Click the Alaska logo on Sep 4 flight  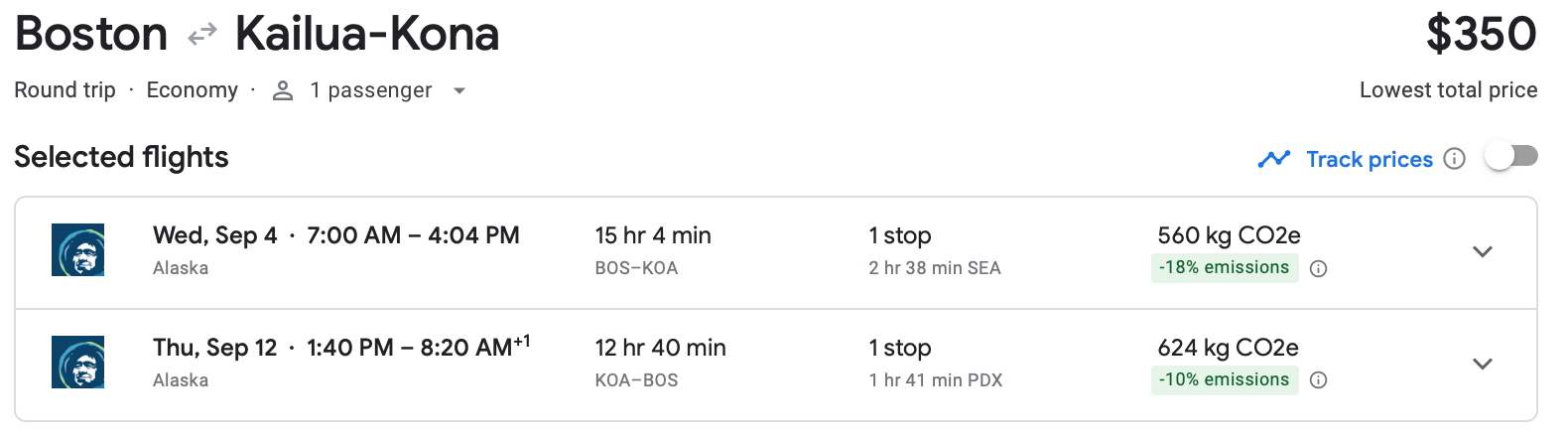coord(77,250)
